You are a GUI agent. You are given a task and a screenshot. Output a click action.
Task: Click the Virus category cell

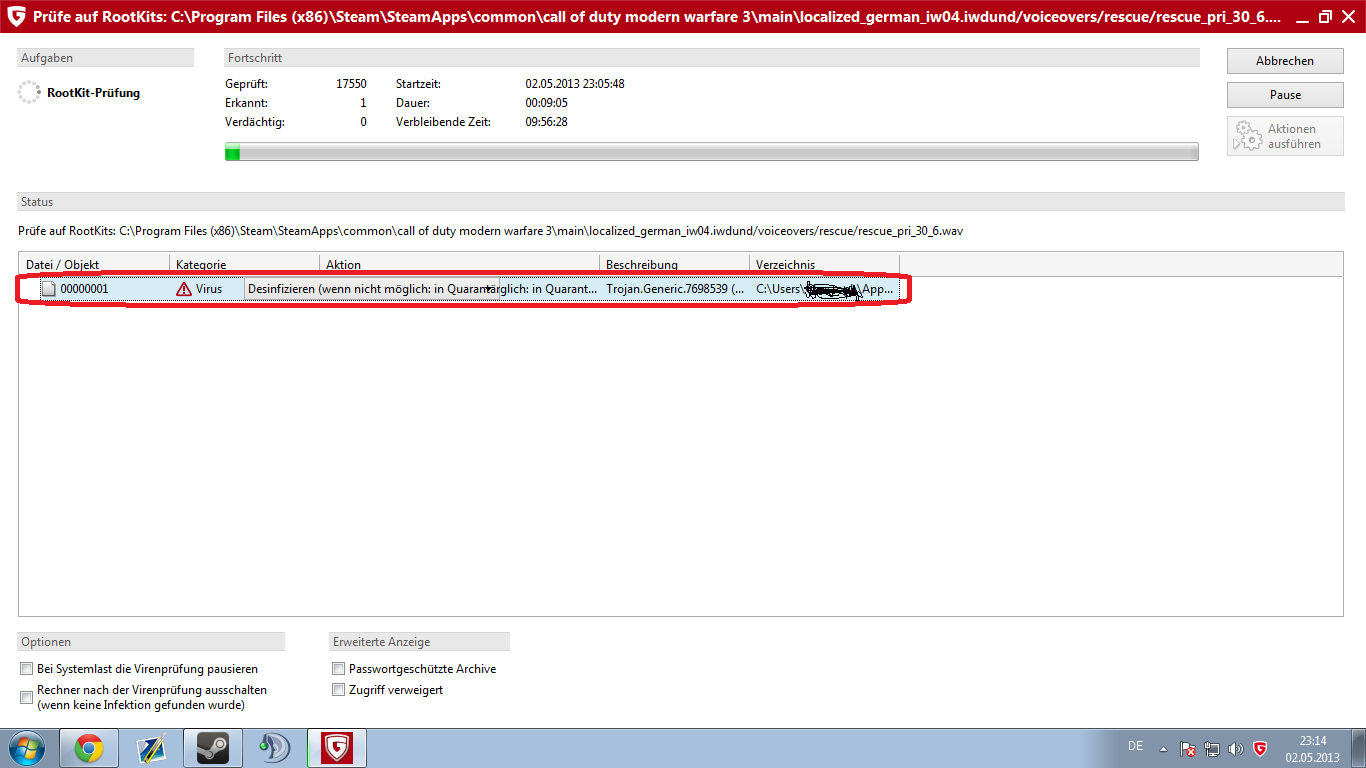click(x=209, y=289)
